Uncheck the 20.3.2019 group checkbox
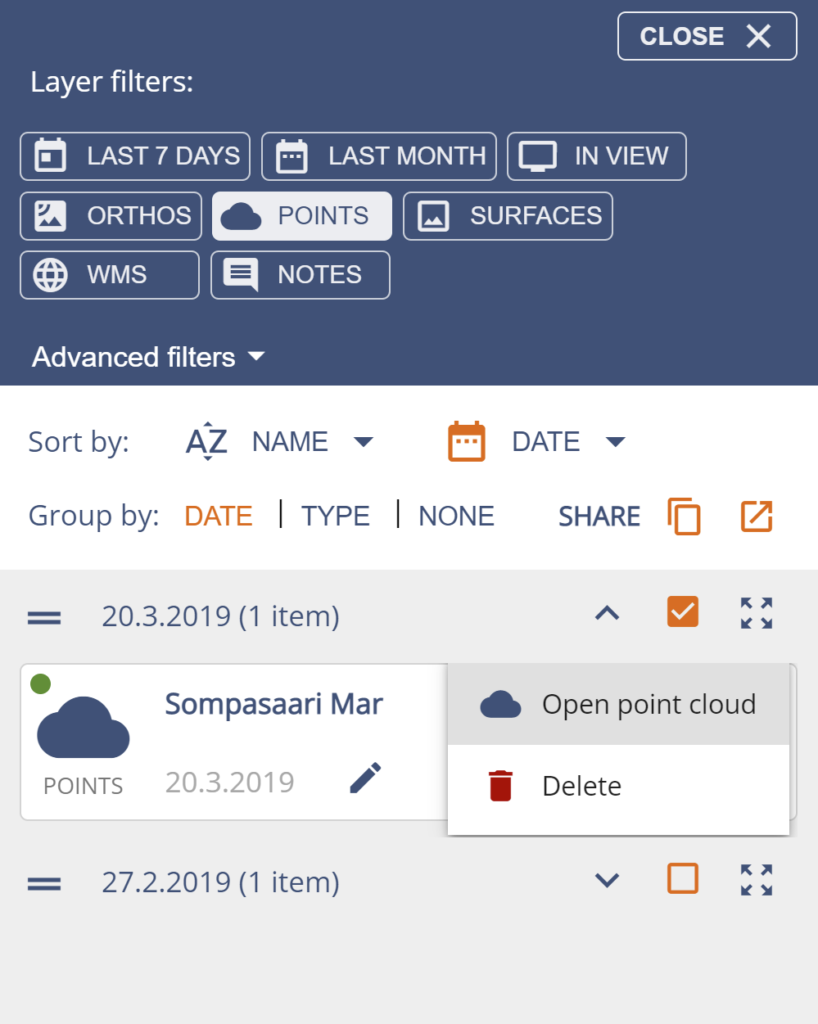The width and height of the screenshot is (818, 1024). pyautogui.click(x=683, y=612)
